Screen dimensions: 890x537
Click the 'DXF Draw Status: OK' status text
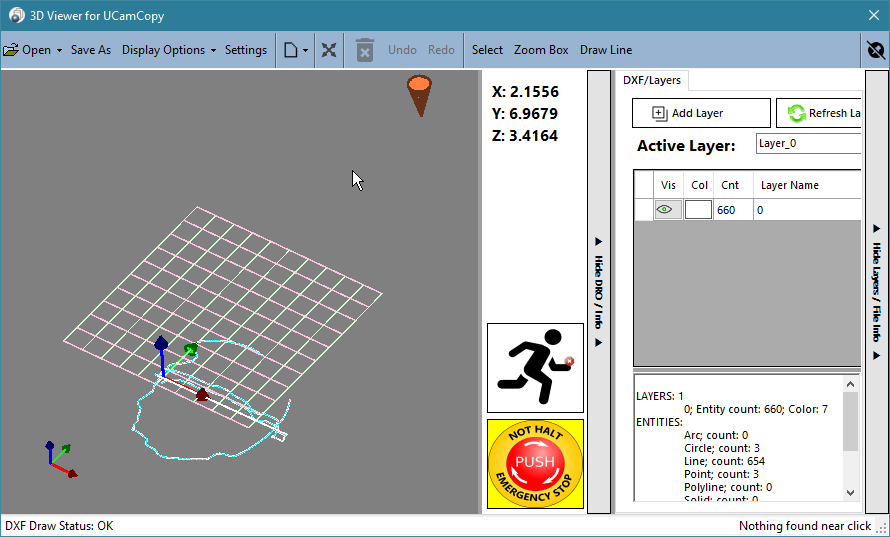[59, 526]
